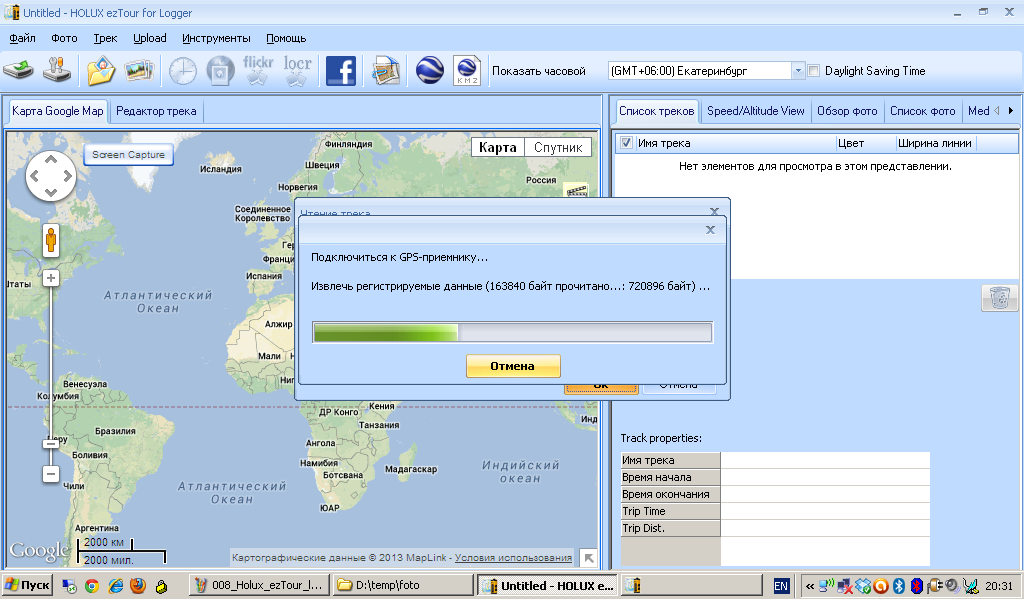Viewport: 1024px width, 600px height.
Task: Click the Trip Dist. value field
Action: coord(825,528)
